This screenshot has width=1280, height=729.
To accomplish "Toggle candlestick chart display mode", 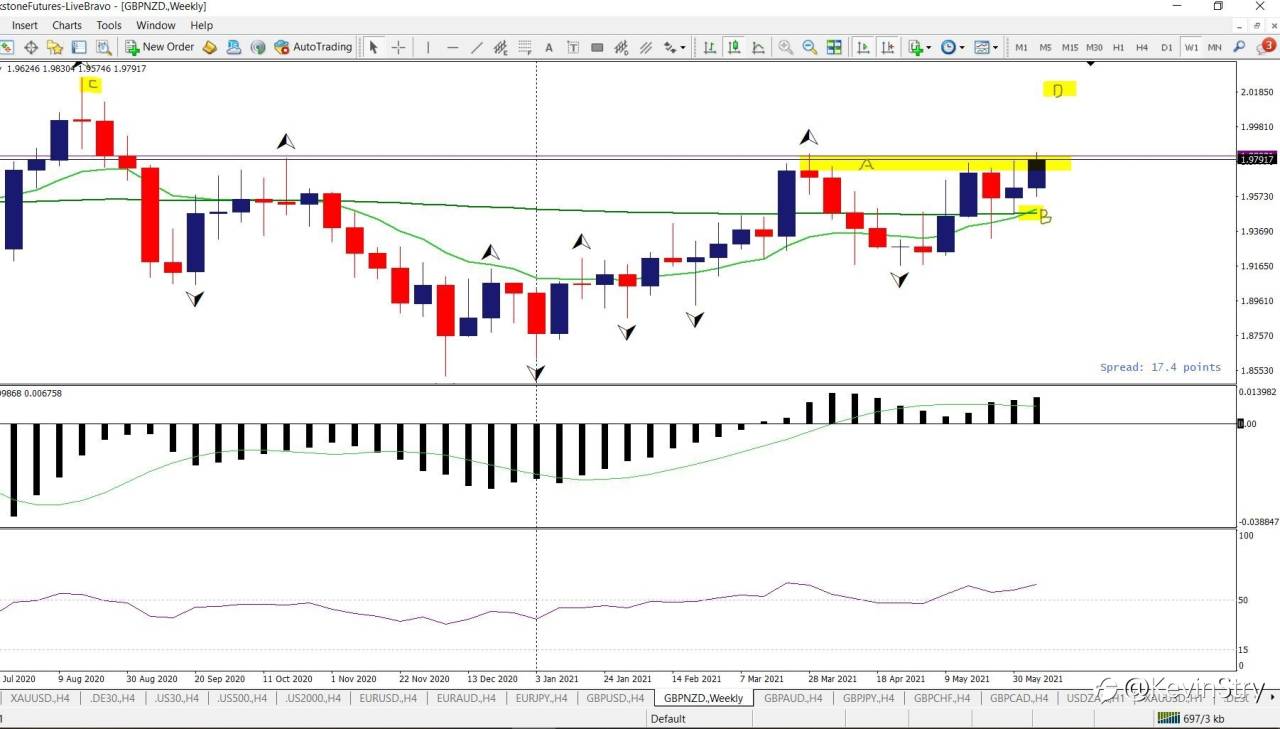I will click(734, 47).
